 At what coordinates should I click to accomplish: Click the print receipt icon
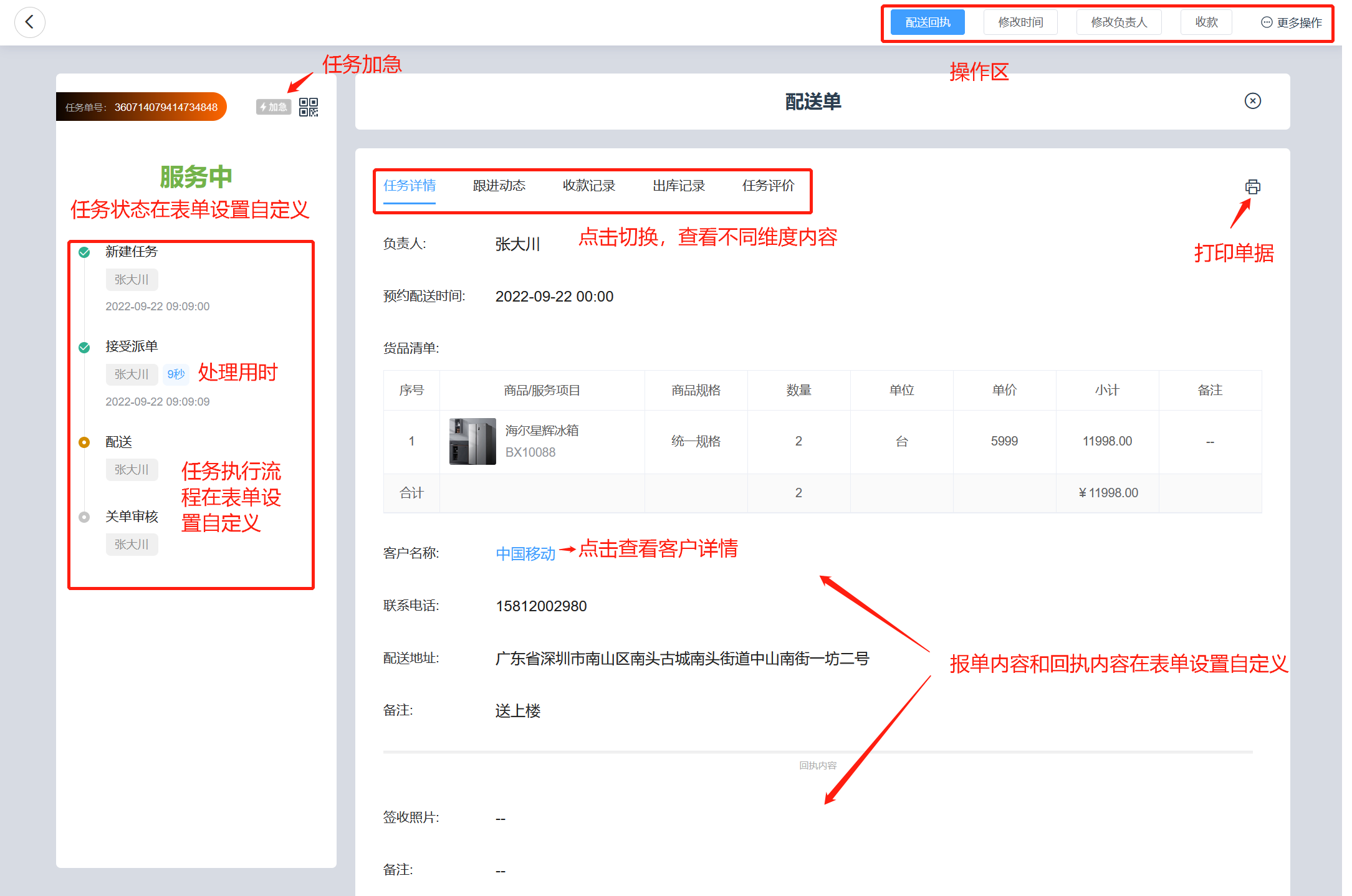click(x=1252, y=187)
